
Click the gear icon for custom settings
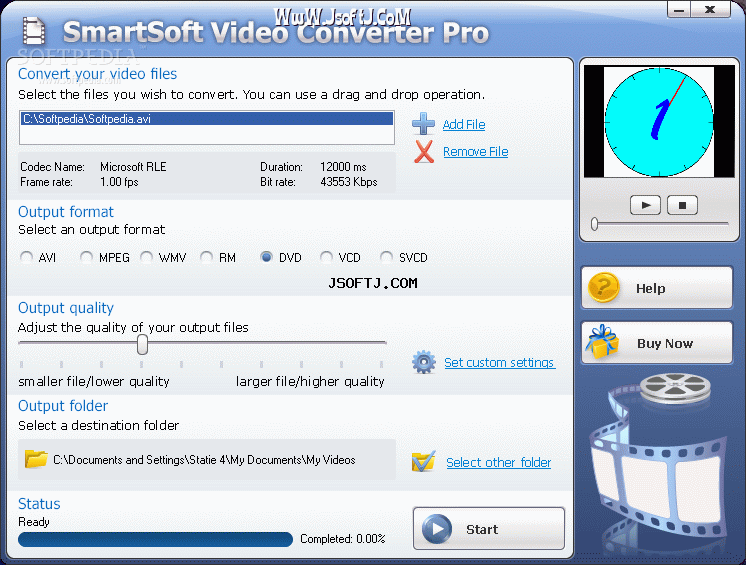click(423, 362)
